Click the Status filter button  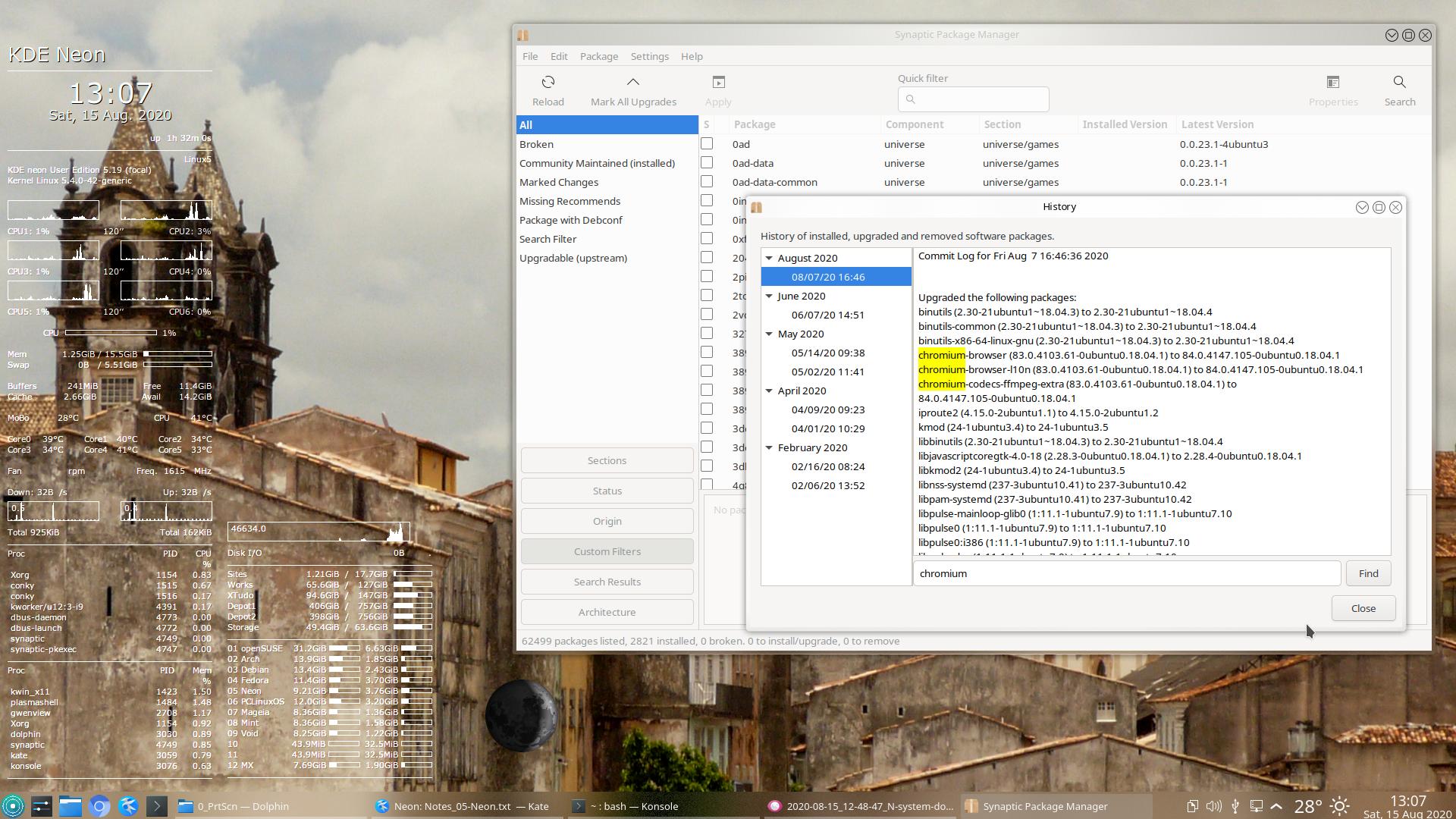coord(607,491)
